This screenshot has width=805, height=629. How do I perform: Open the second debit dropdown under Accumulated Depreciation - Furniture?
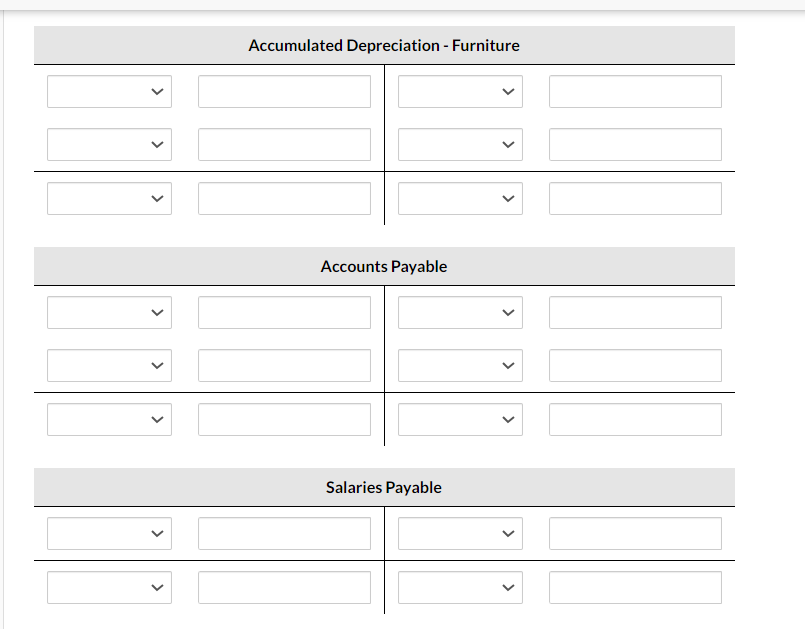(109, 144)
